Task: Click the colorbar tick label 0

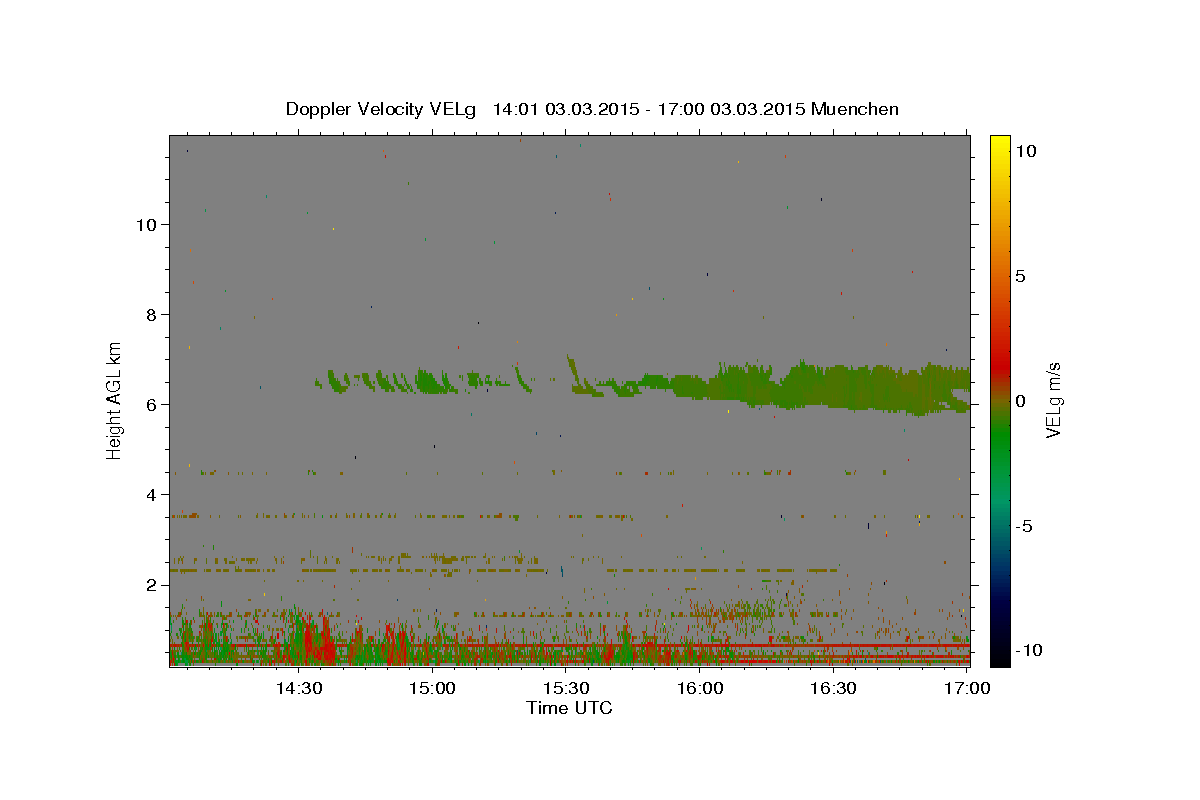Action: (x=1020, y=401)
